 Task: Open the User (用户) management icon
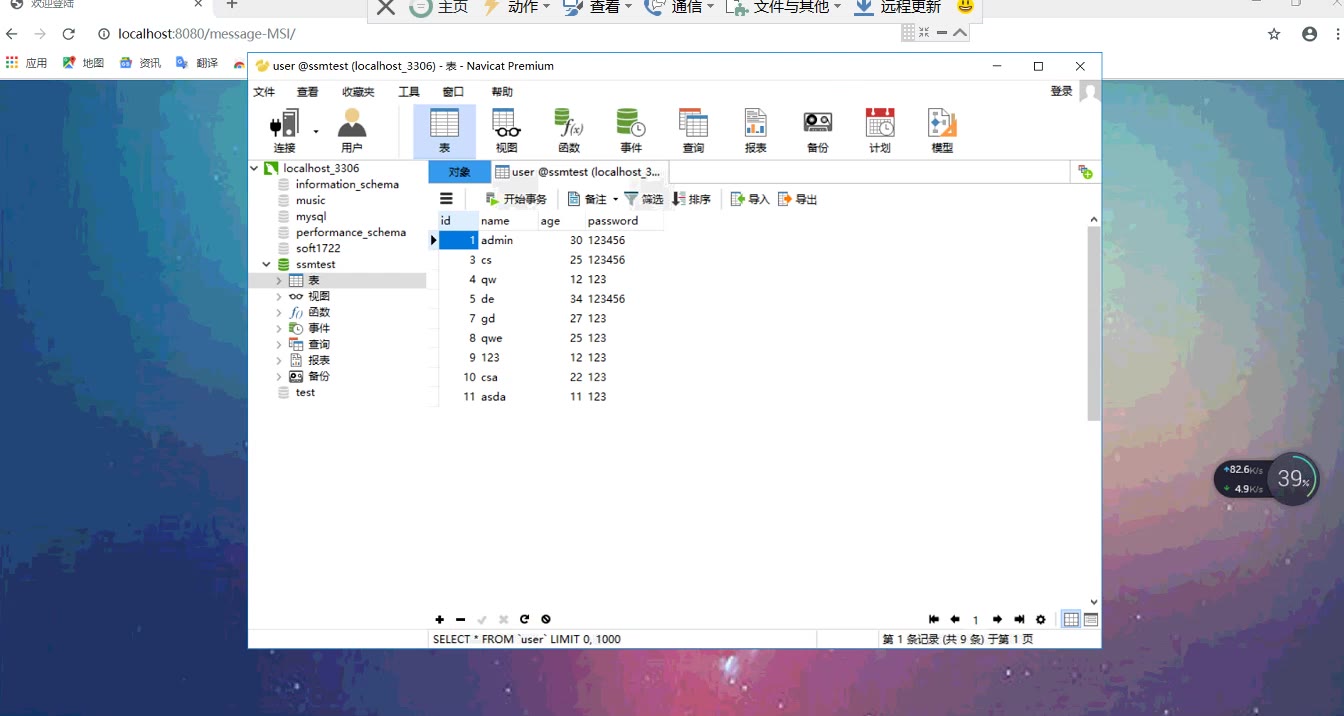click(x=352, y=124)
